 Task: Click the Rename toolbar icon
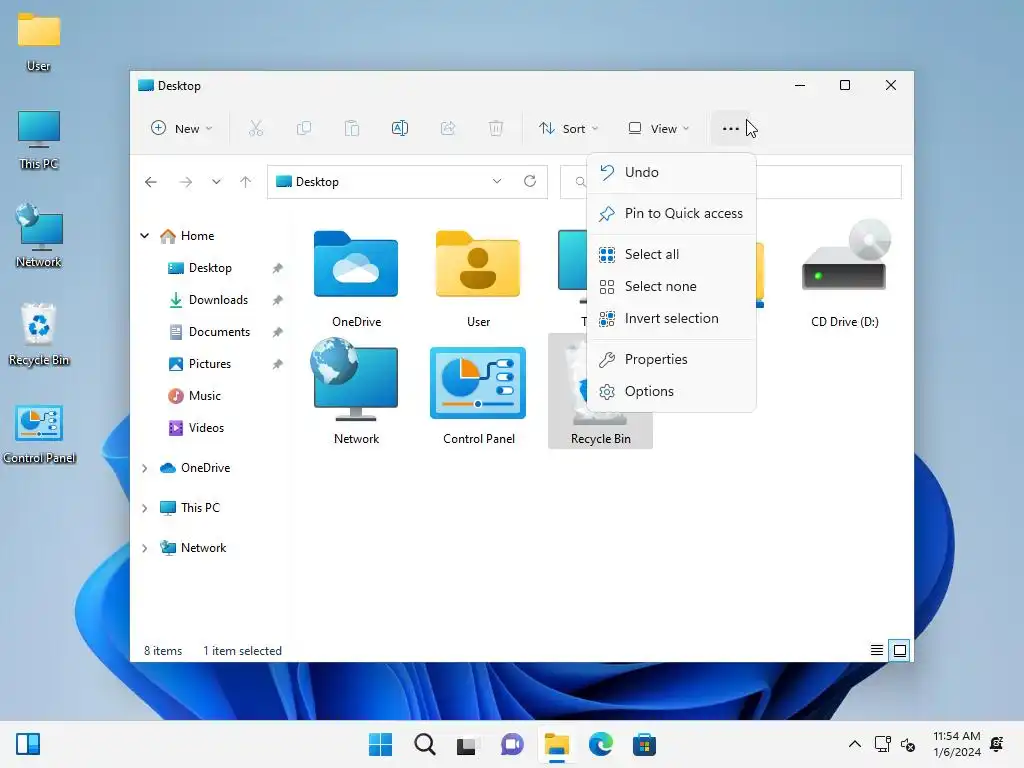pos(400,129)
